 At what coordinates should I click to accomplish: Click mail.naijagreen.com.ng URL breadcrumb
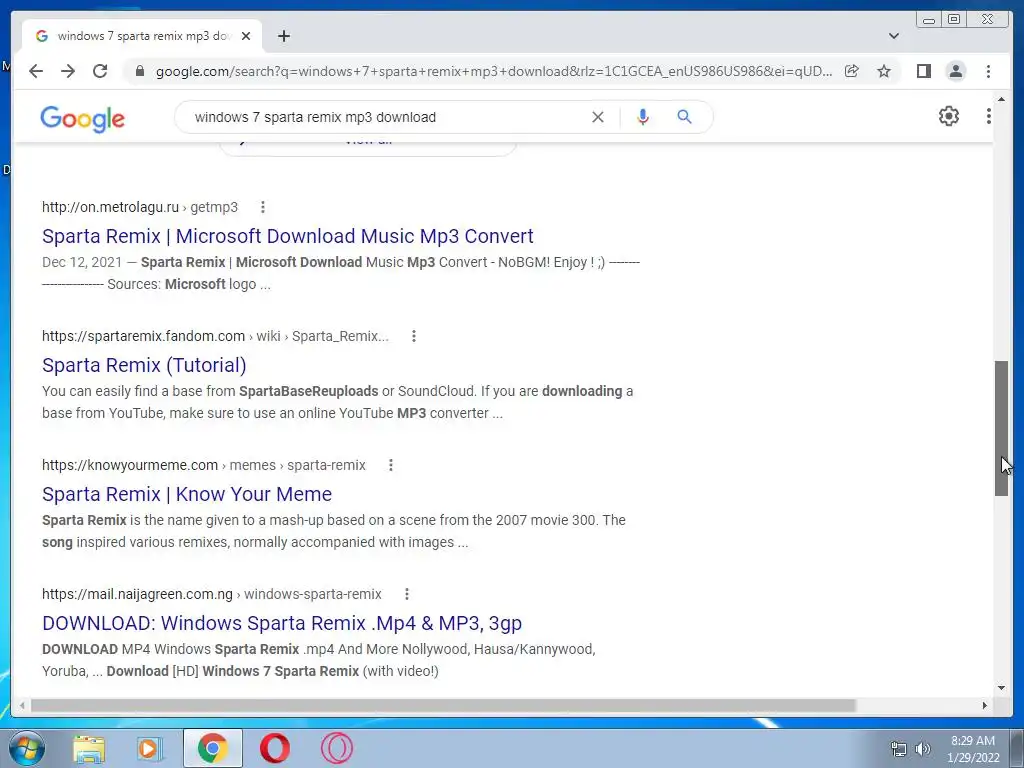click(212, 594)
